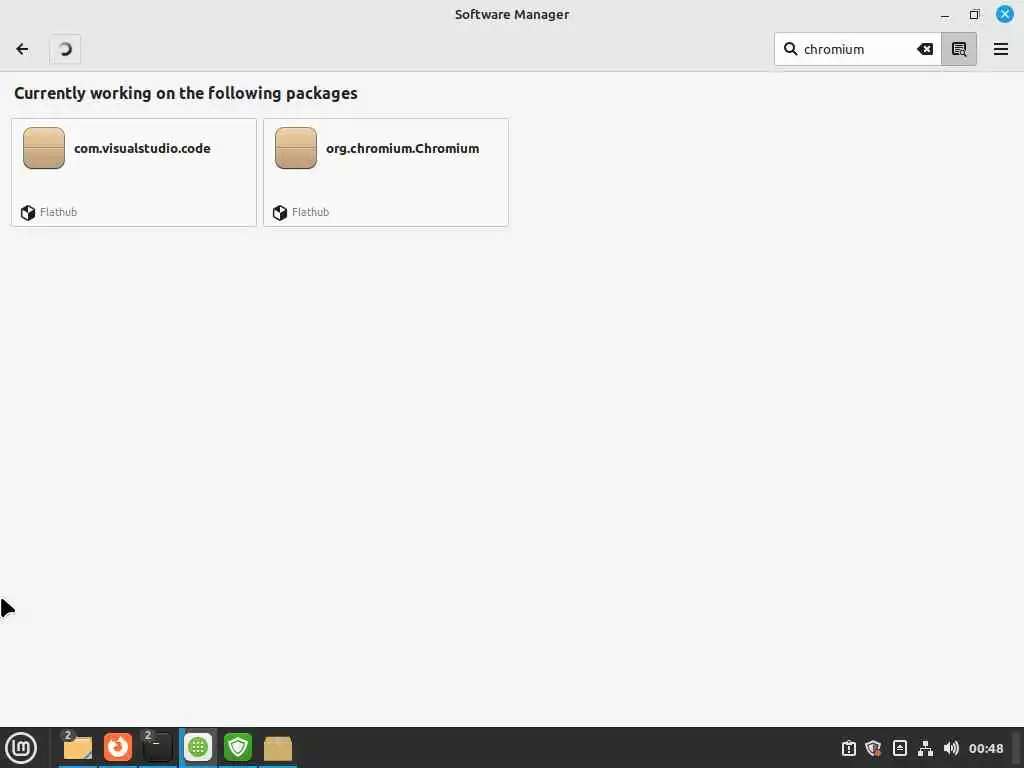This screenshot has width=1024, height=768.
Task: Click Flathub label under org.chromium.Chromium
Action: pos(310,212)
